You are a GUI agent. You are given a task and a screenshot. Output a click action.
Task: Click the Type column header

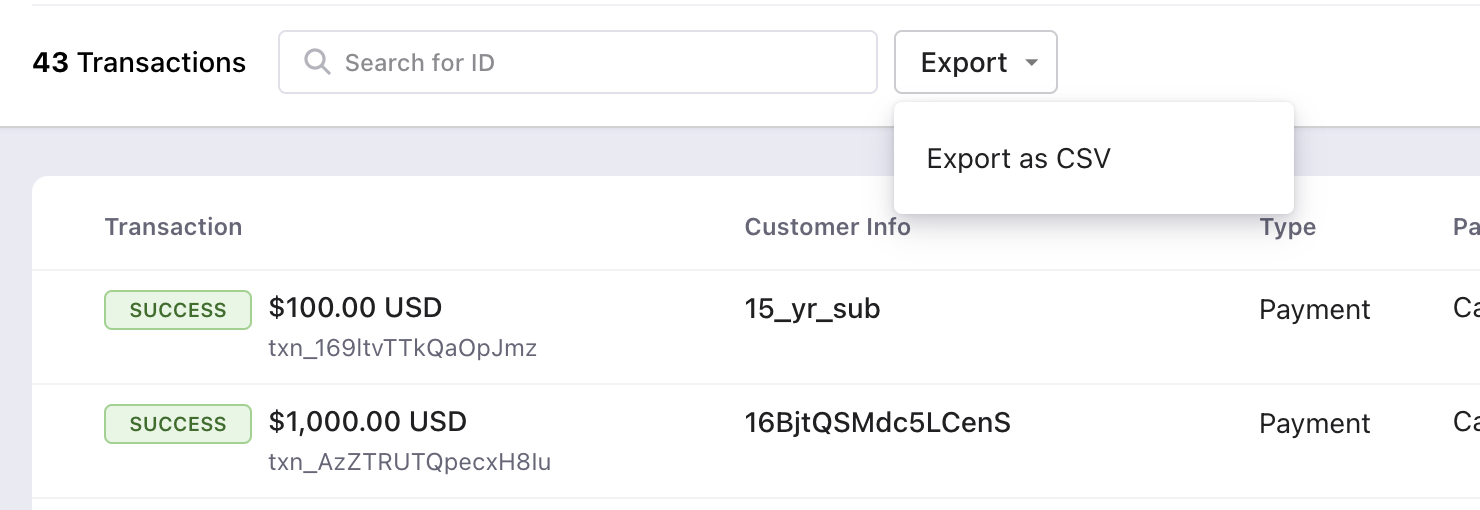tap(1287, 227)
